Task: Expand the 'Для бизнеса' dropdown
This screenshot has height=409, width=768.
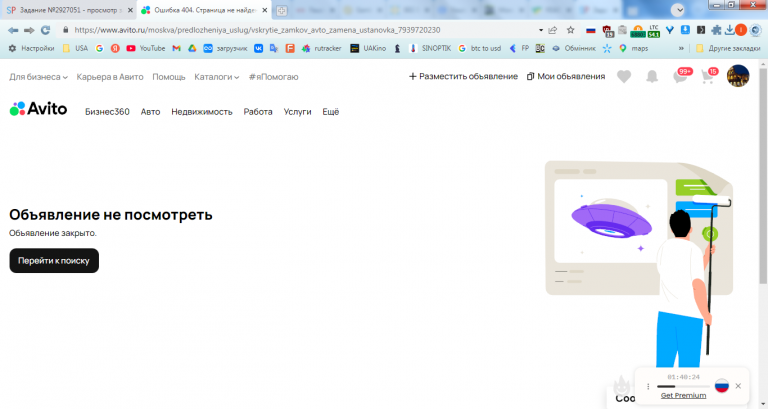Action: pos(38,77)
